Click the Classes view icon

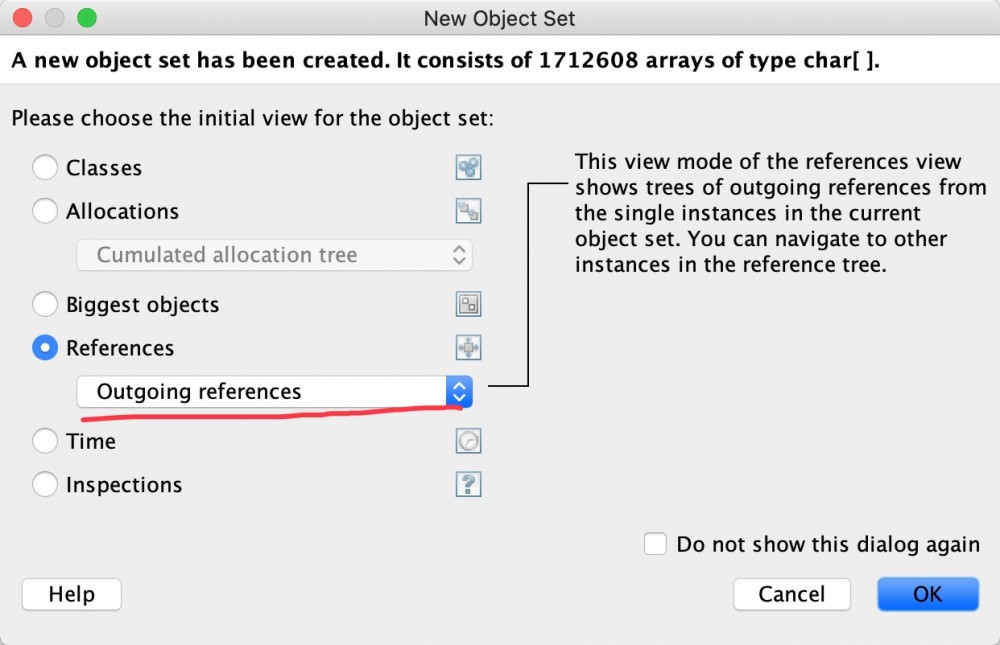pyautogui.click(x=468, y=168)
